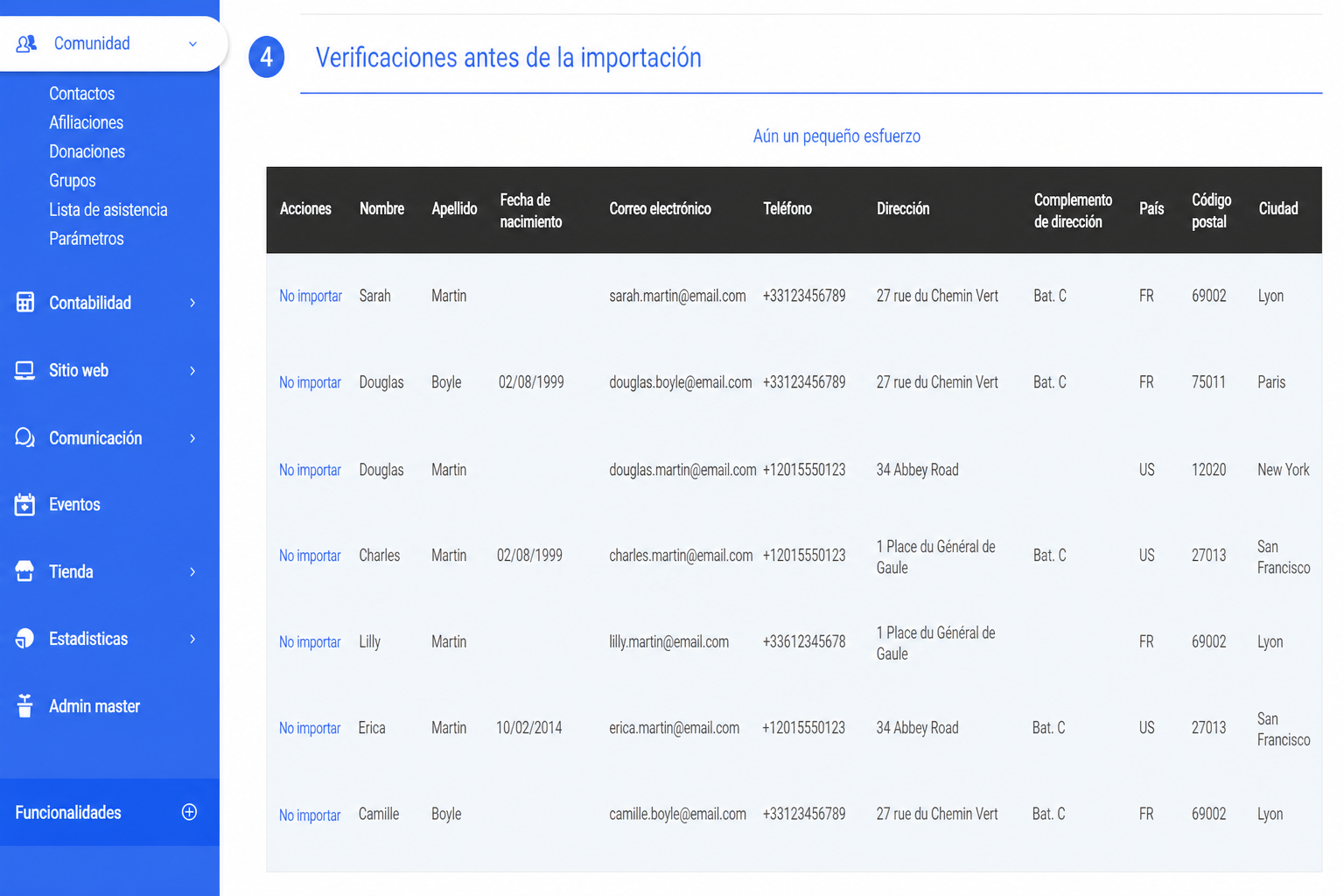Click the Tienda shop icon
The width and height of the screenshot is (1344, 896).
24,571
